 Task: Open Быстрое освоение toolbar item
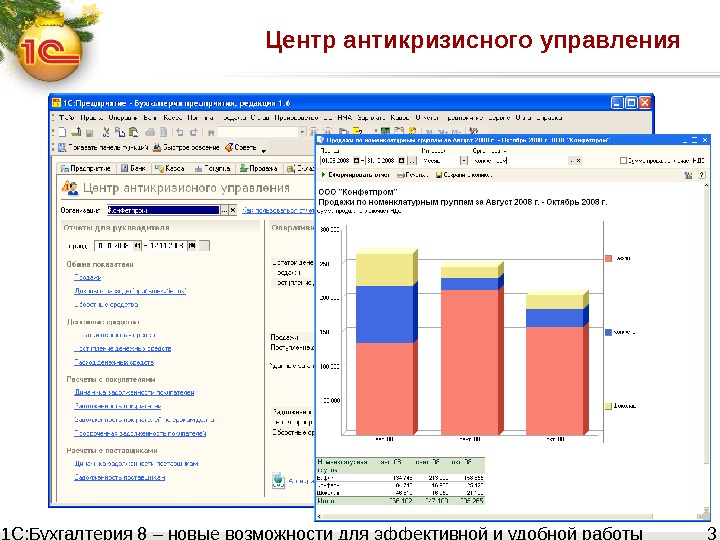coord(186,147)
